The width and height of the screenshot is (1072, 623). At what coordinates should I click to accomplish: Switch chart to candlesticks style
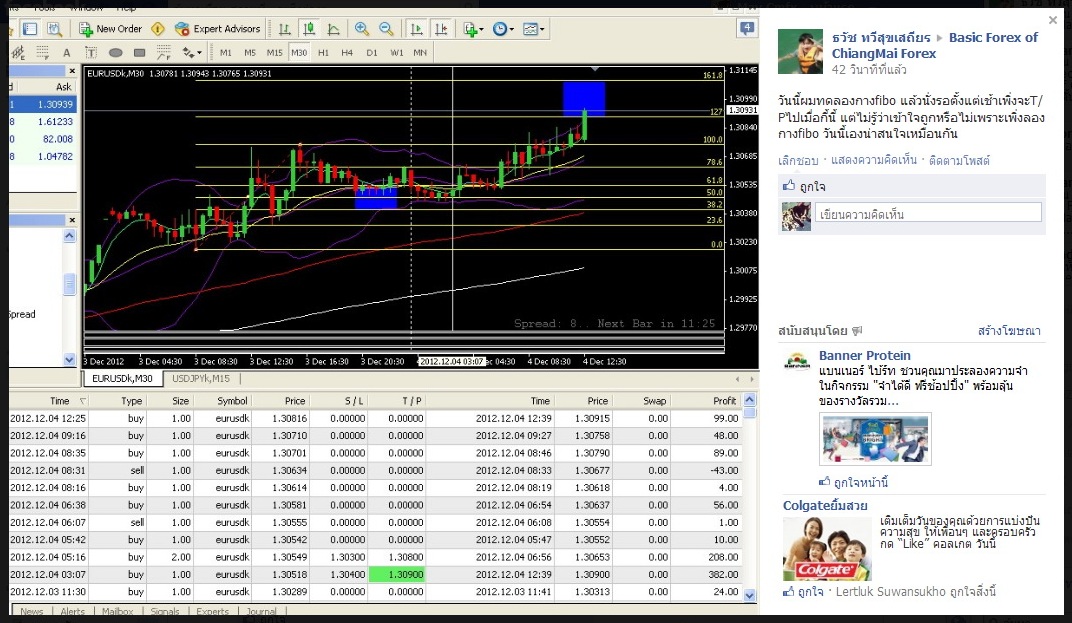pos(309,29)
